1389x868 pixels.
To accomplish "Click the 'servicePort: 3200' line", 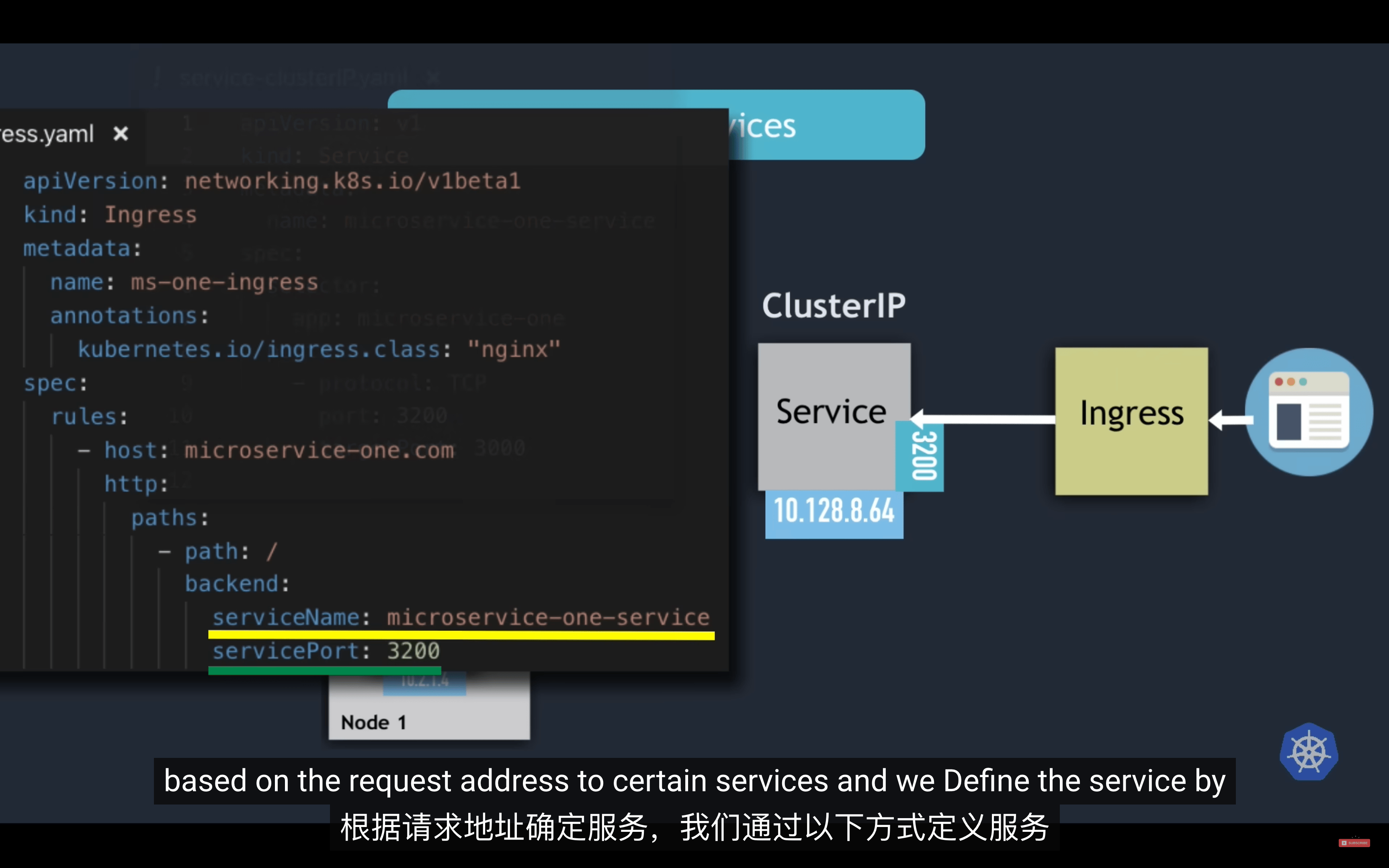I will [326, 651].
